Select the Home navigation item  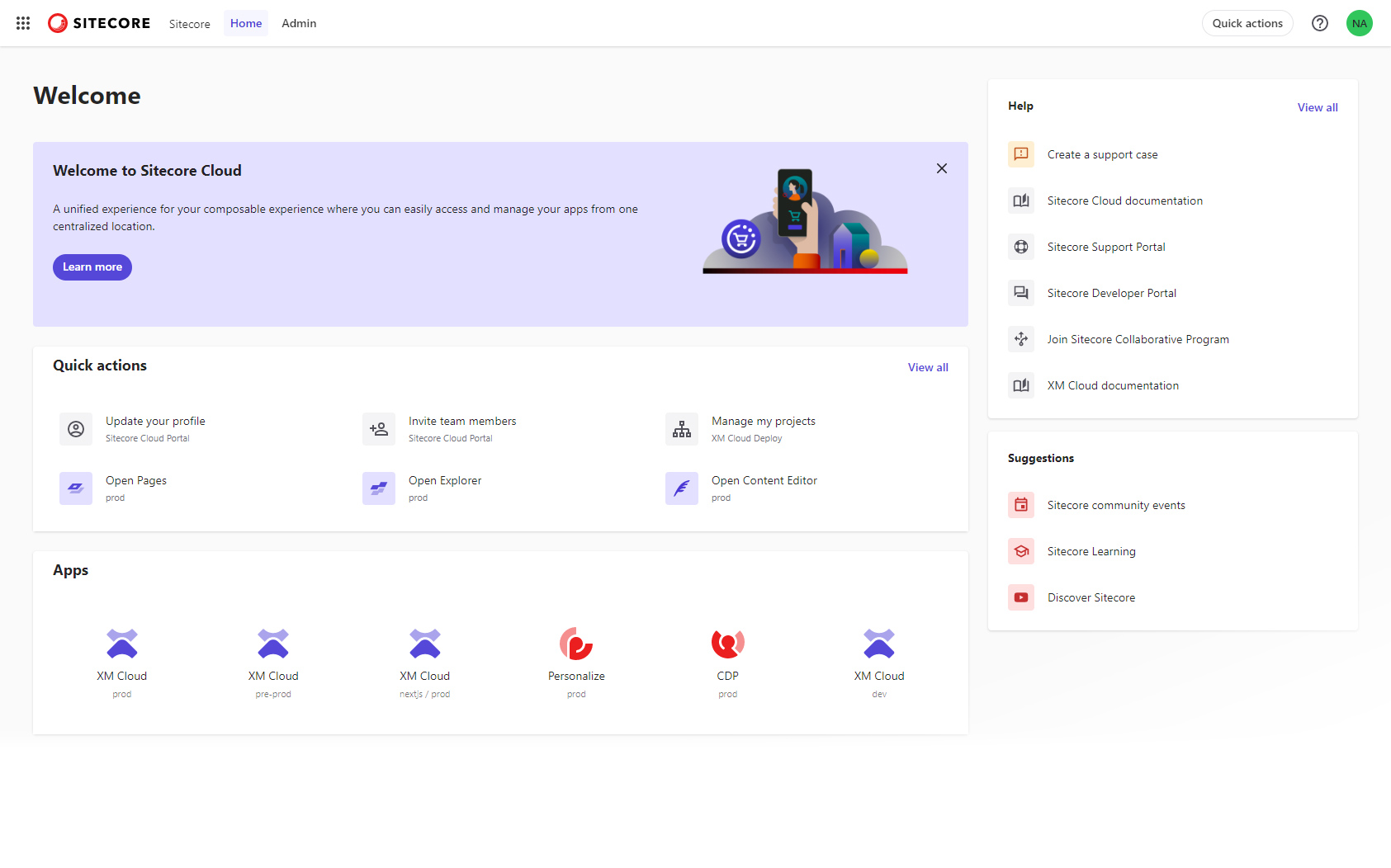point(245,23)
